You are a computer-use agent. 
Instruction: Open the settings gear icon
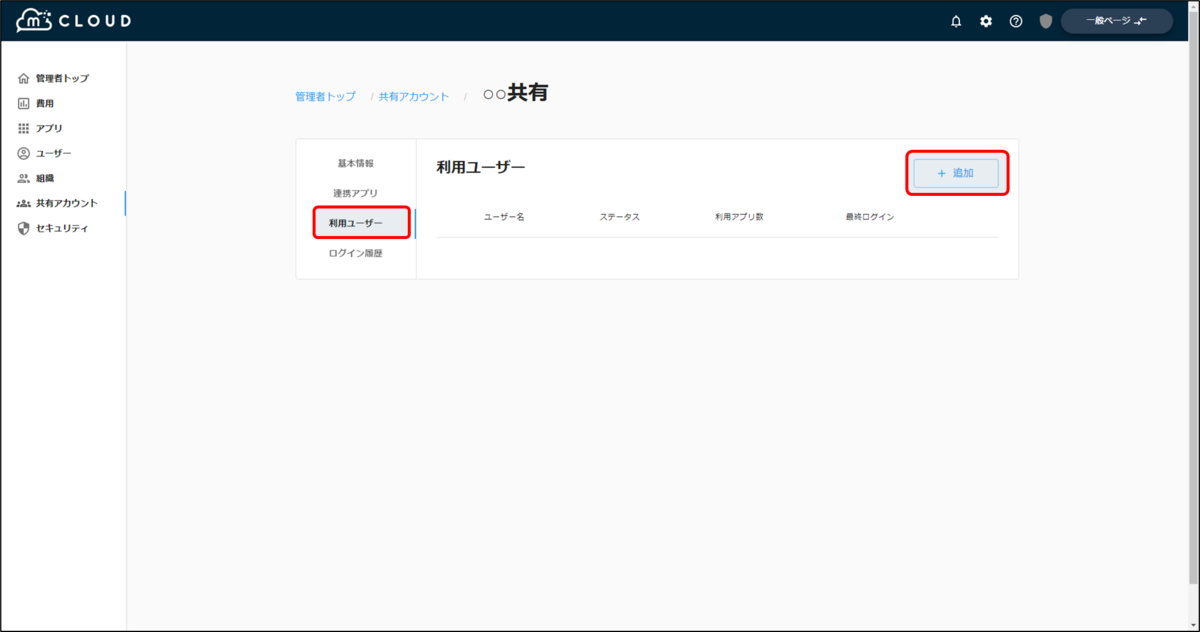[x=986, y=21]
